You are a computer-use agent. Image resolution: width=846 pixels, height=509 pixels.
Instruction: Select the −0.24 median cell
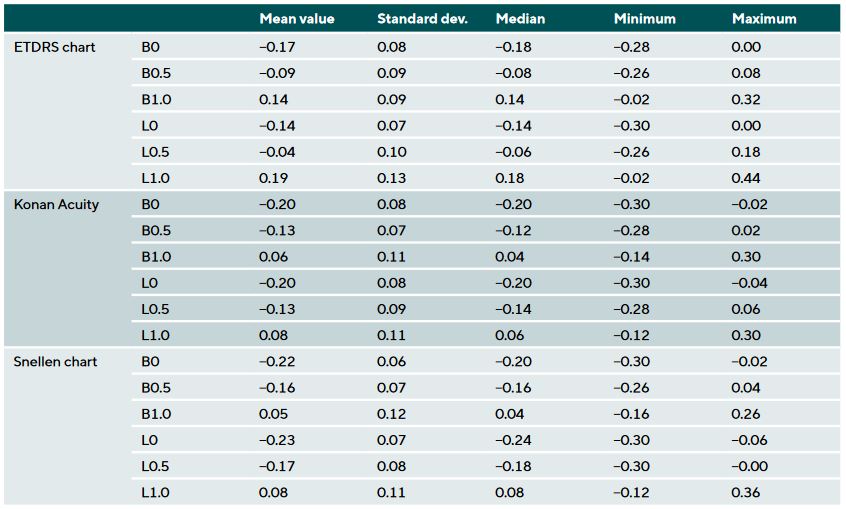[514, 440]
